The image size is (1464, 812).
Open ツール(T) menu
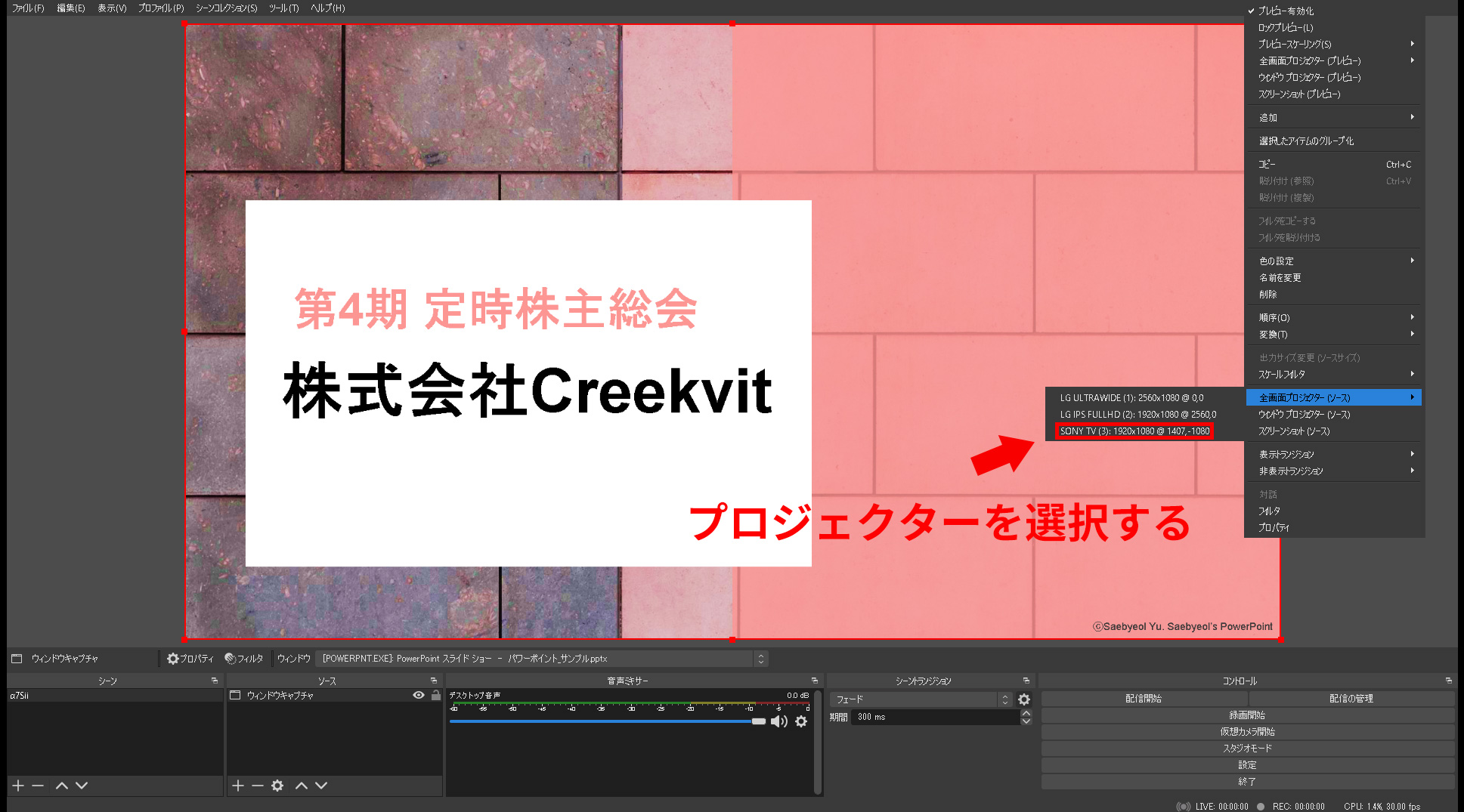click(284, 8)
